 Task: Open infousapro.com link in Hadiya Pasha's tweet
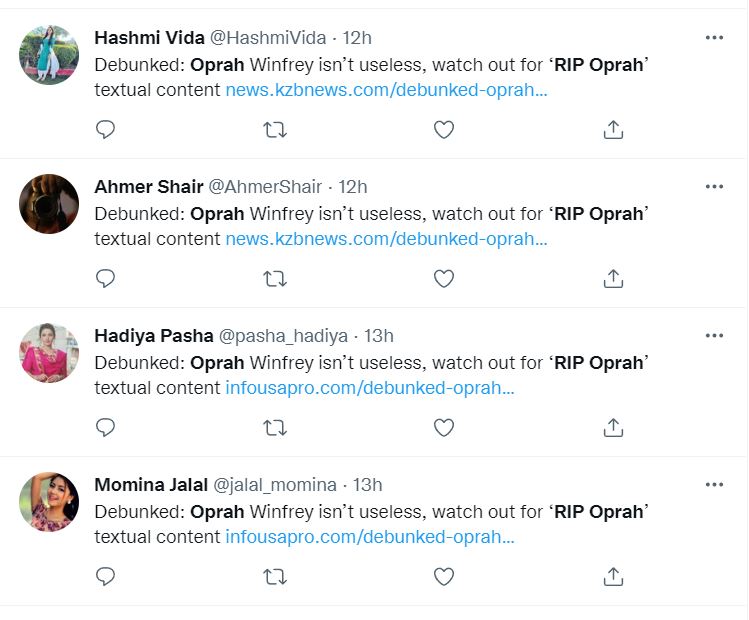[x=369, y=388]
